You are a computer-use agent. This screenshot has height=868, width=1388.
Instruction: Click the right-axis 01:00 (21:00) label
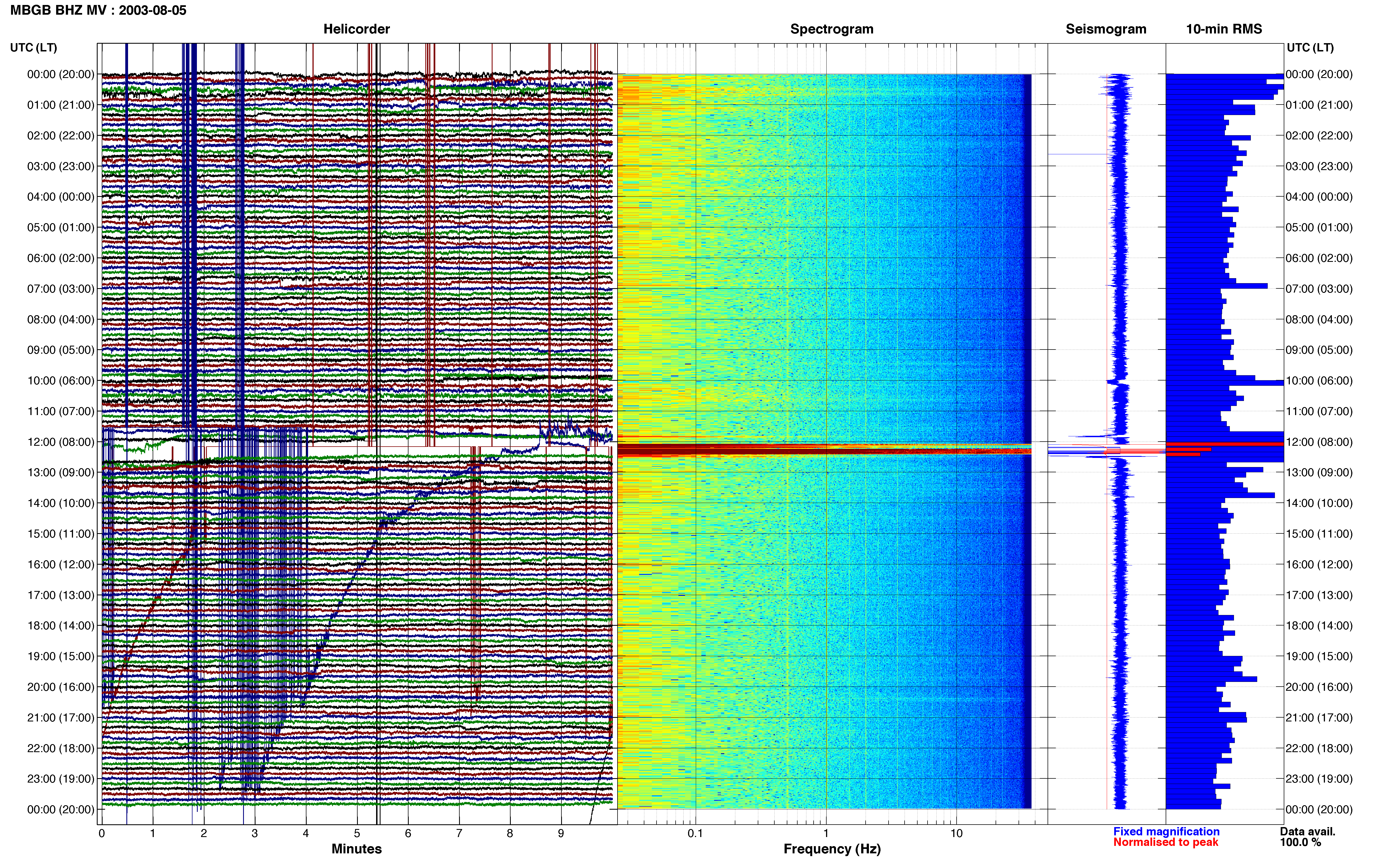coord(1319,105)
